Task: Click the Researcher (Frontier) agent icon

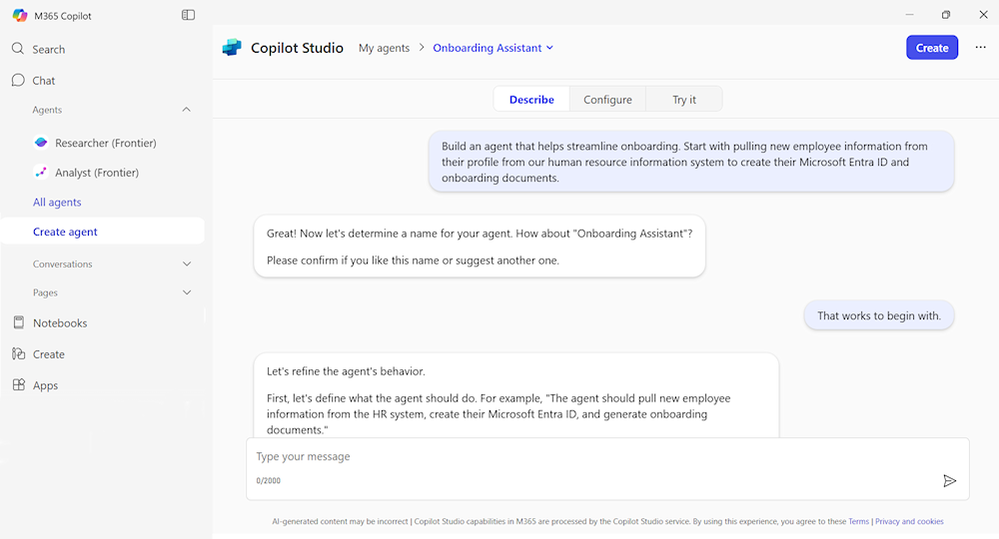Action: (x=41, y=142)
